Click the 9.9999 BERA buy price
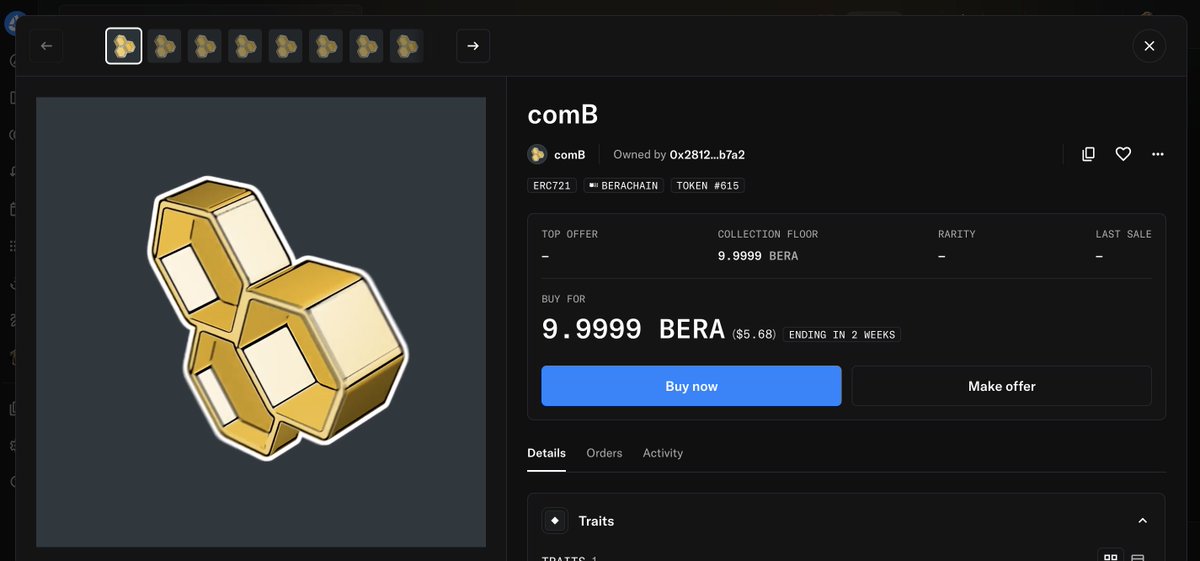The image size is (1200, 561). 633,329
